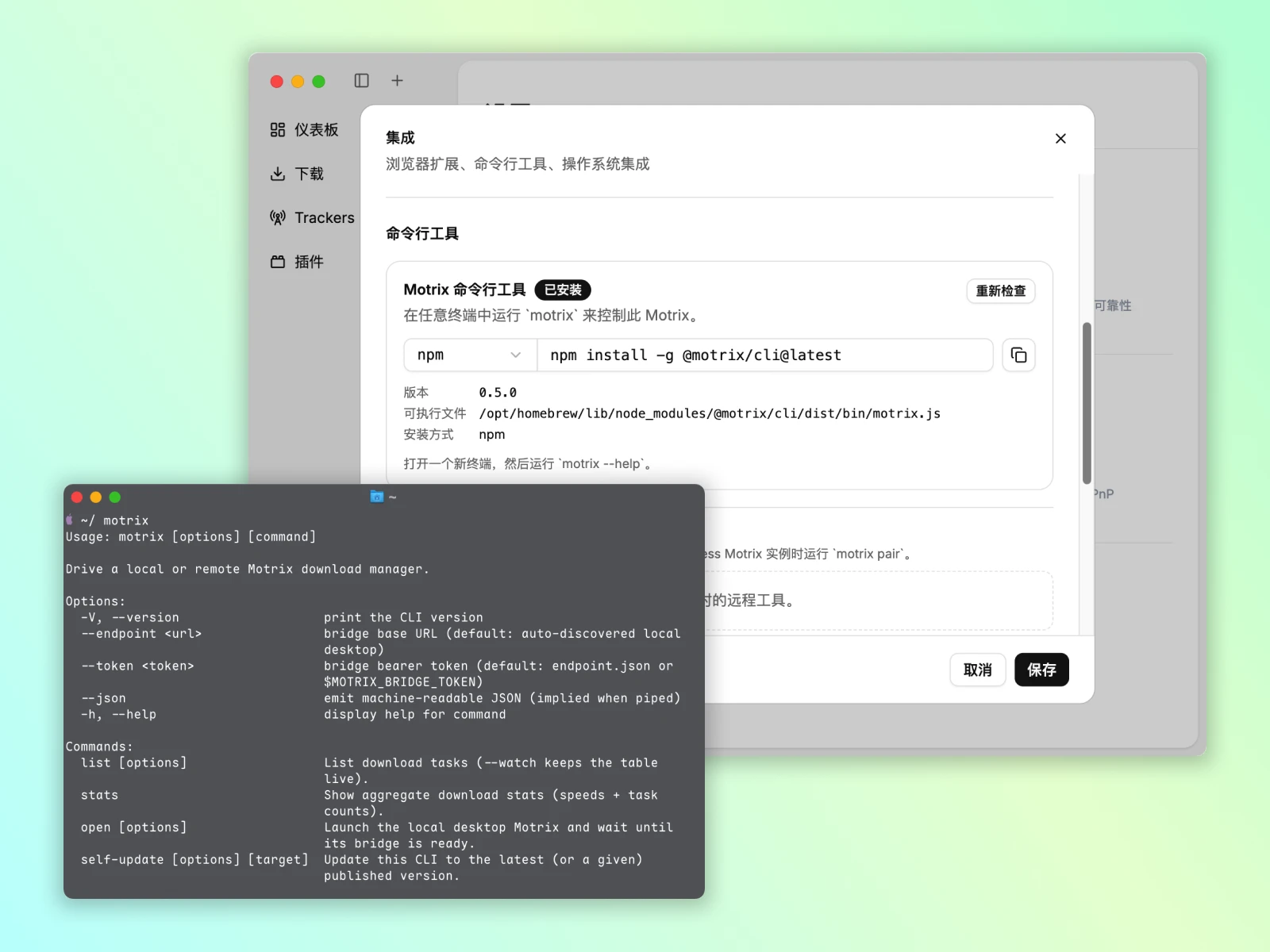Click 'Usage: motrix [options] [command]' line
This screenshot has height=952, width=1270.
coord(190,537)
